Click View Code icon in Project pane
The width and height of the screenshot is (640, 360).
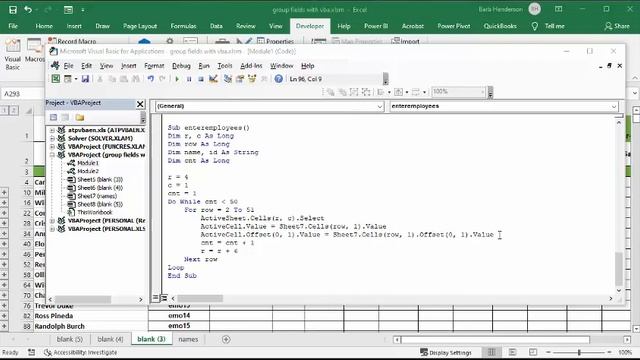53,118
